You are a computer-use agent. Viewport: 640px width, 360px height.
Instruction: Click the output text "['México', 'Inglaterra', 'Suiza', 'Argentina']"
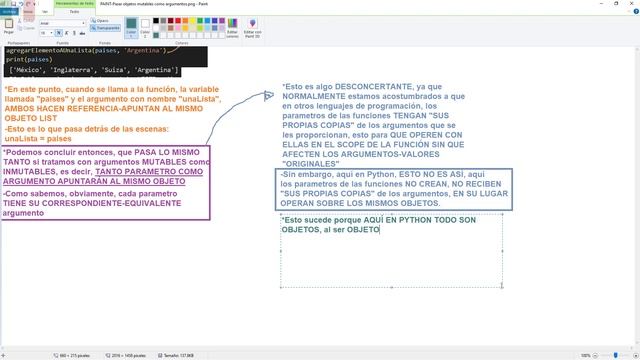[94, 70]
